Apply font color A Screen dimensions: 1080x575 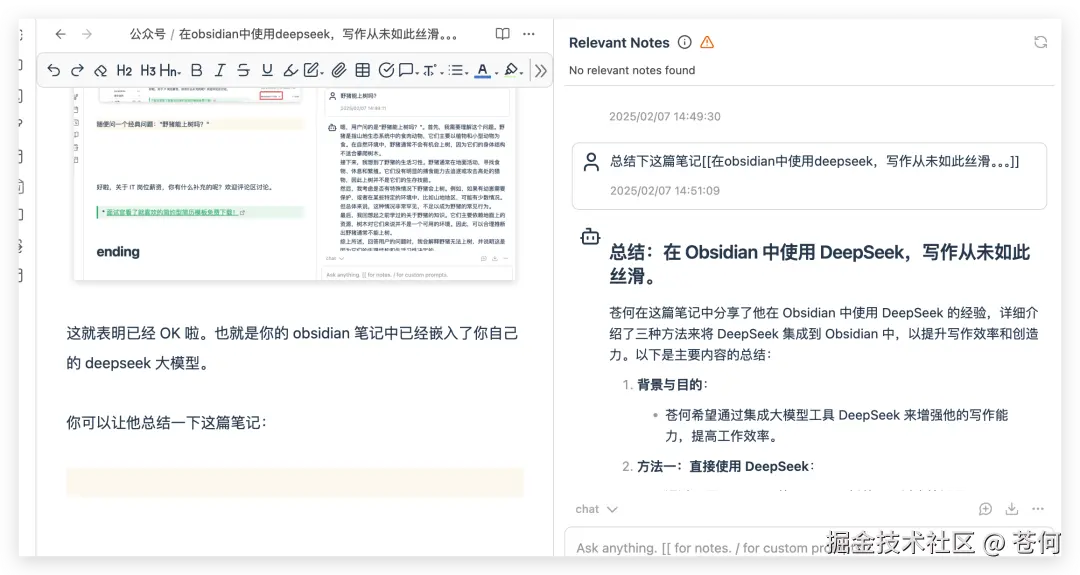(x=483, y=70)
